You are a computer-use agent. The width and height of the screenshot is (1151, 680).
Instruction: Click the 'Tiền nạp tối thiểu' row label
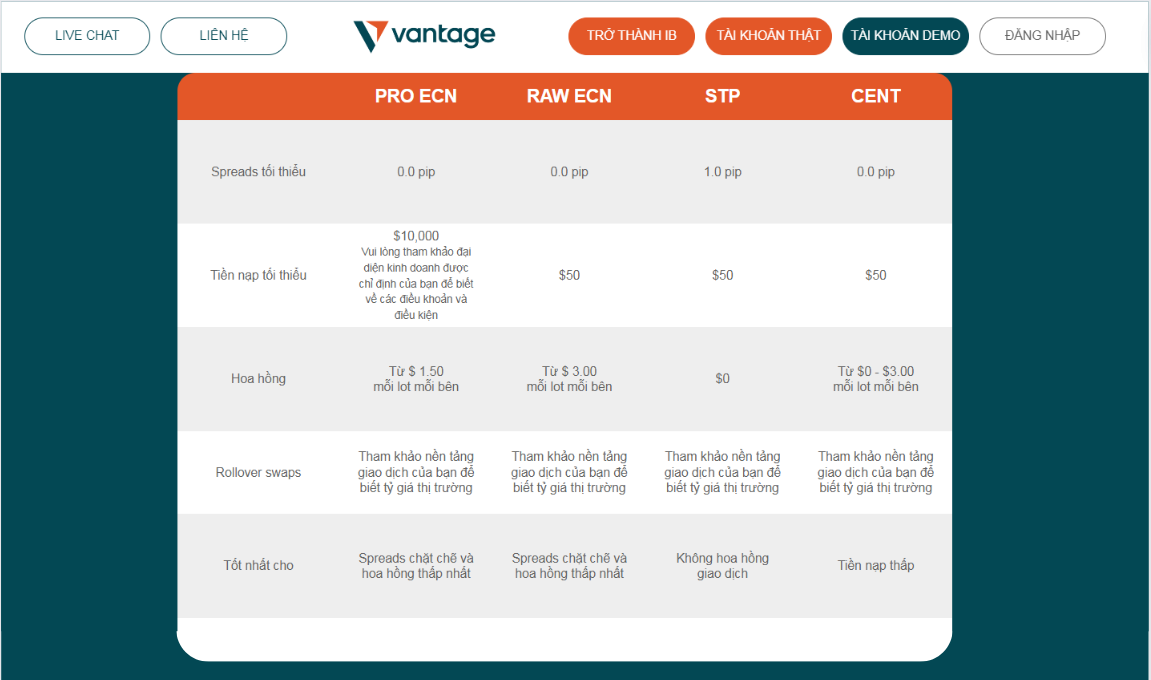[258, 275]
